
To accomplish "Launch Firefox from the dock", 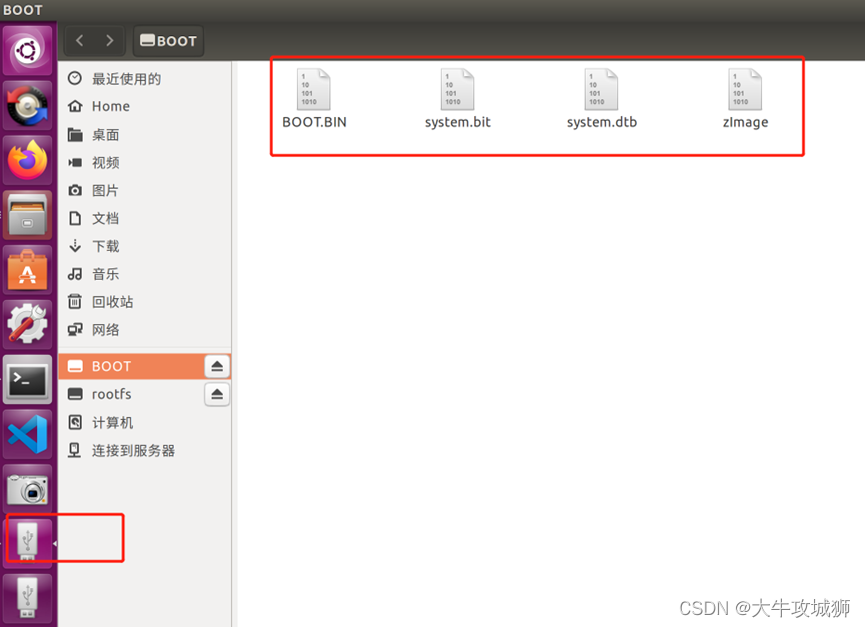I will point(28,160).
